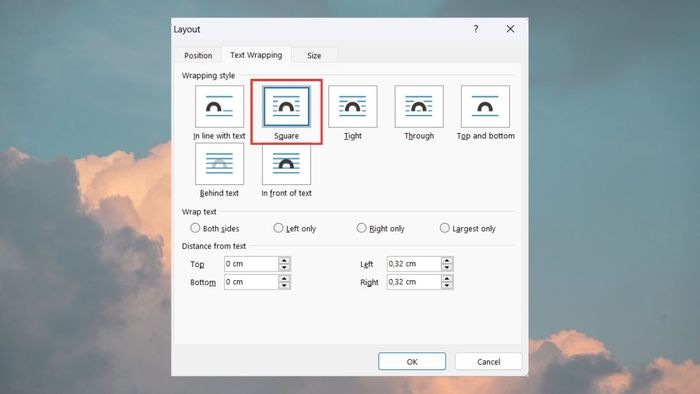Open the Text Wrapping tab

(256, 55)
